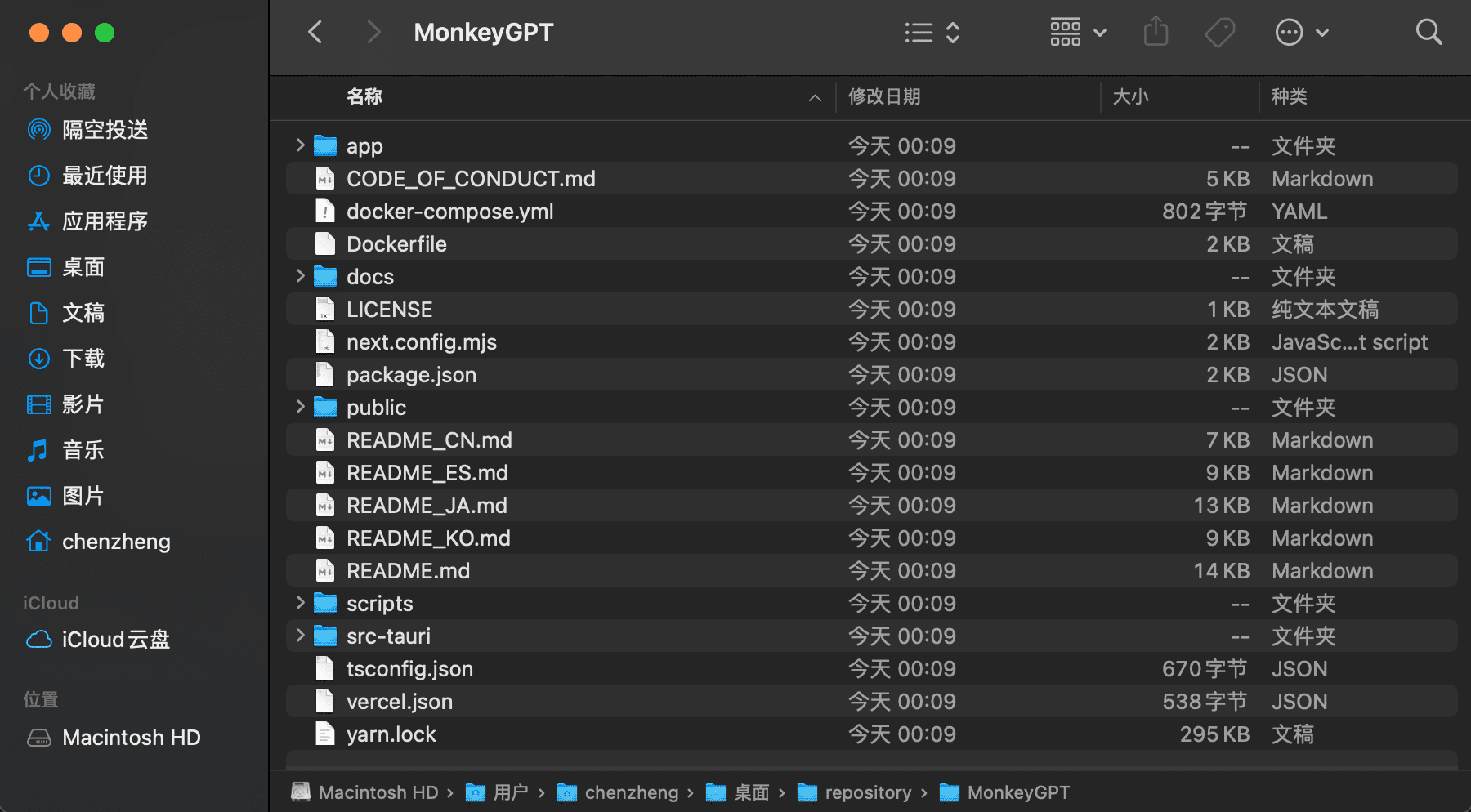
Task: Sort by the modification date column
Action: [x=884, y=96]
